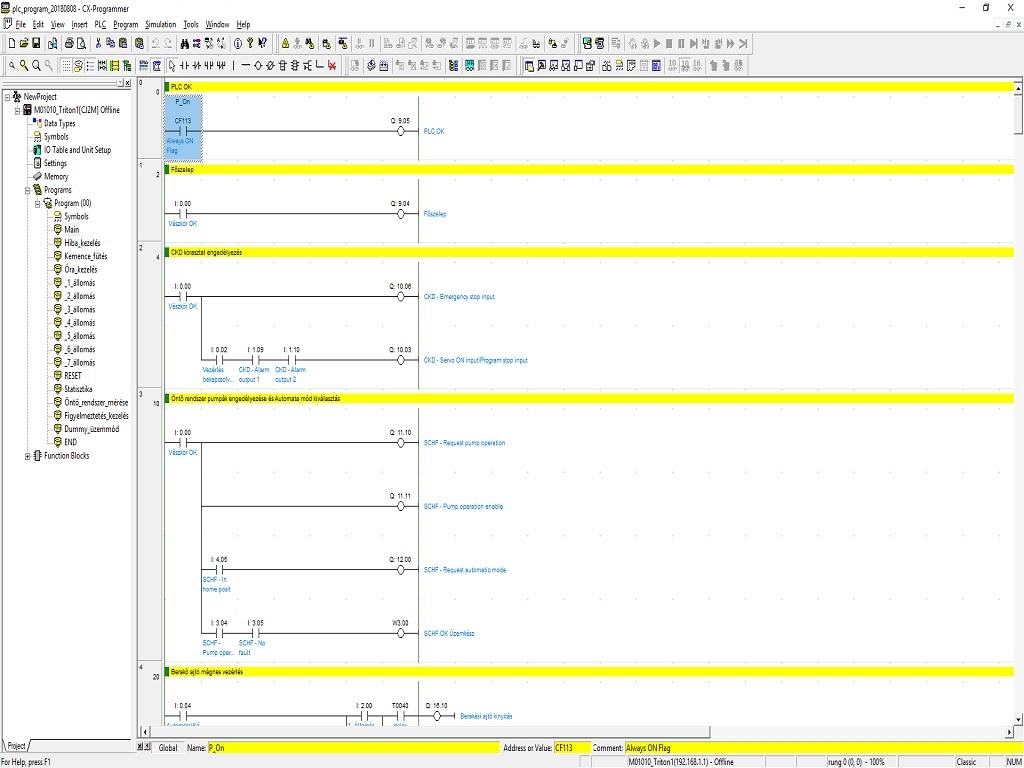The height and width of the screenshot is (768, 1024).
Task: Click the About info icon
Action: pos(238,44)
